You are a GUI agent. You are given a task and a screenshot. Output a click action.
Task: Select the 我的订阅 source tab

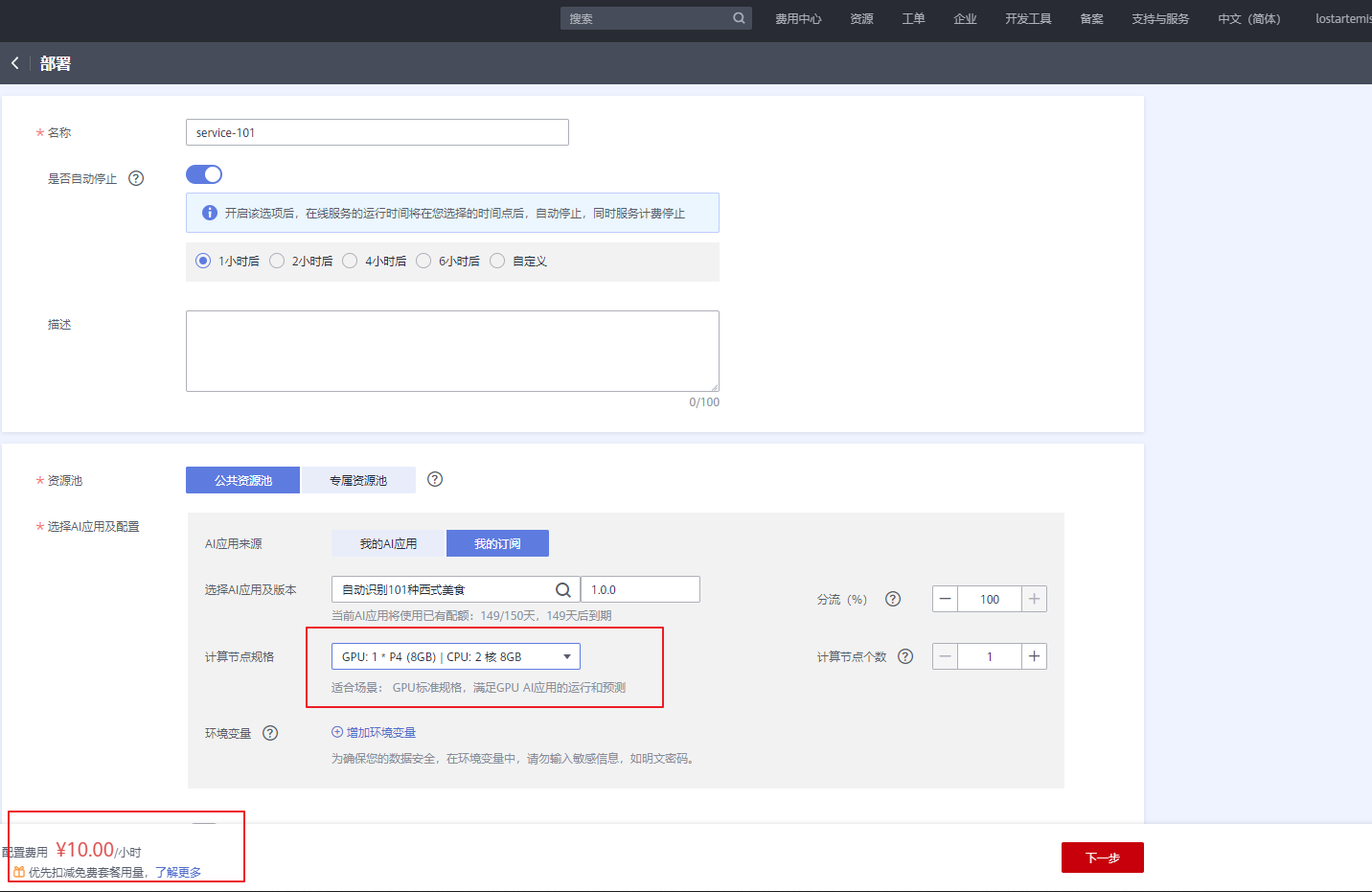[x=497, y=543]
